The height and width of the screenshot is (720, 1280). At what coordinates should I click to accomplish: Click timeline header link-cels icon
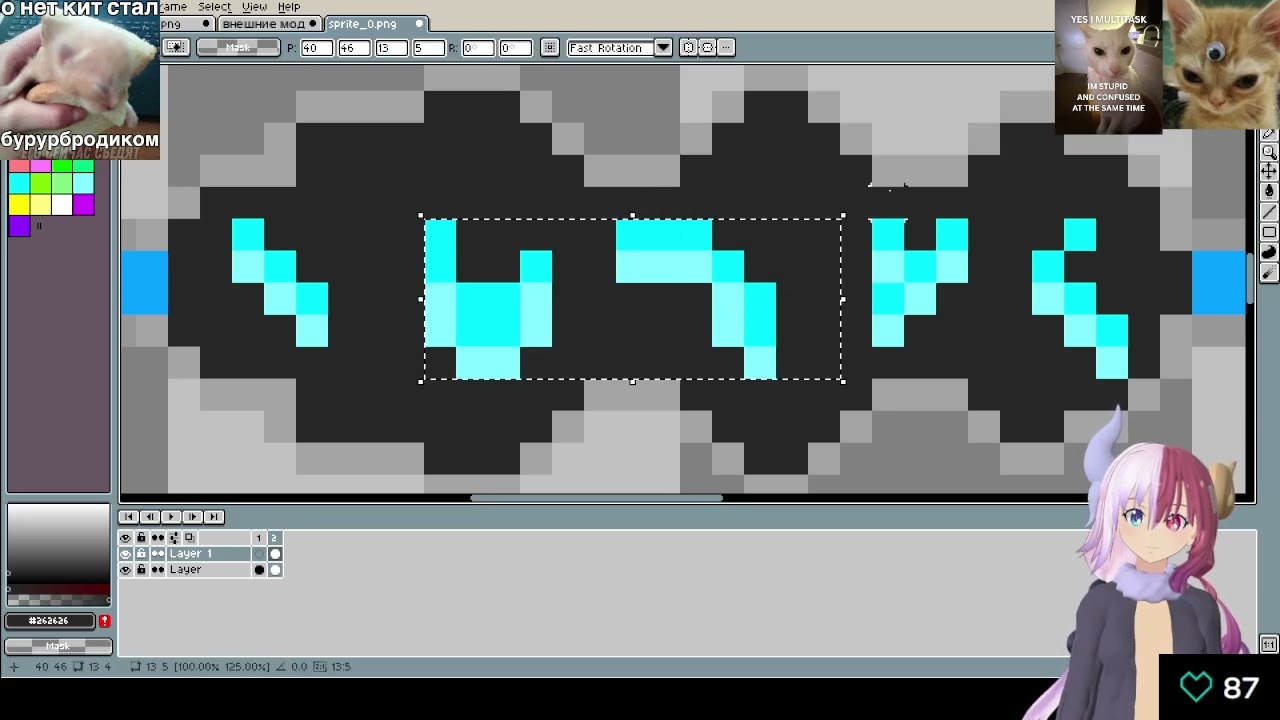[174, 538]
